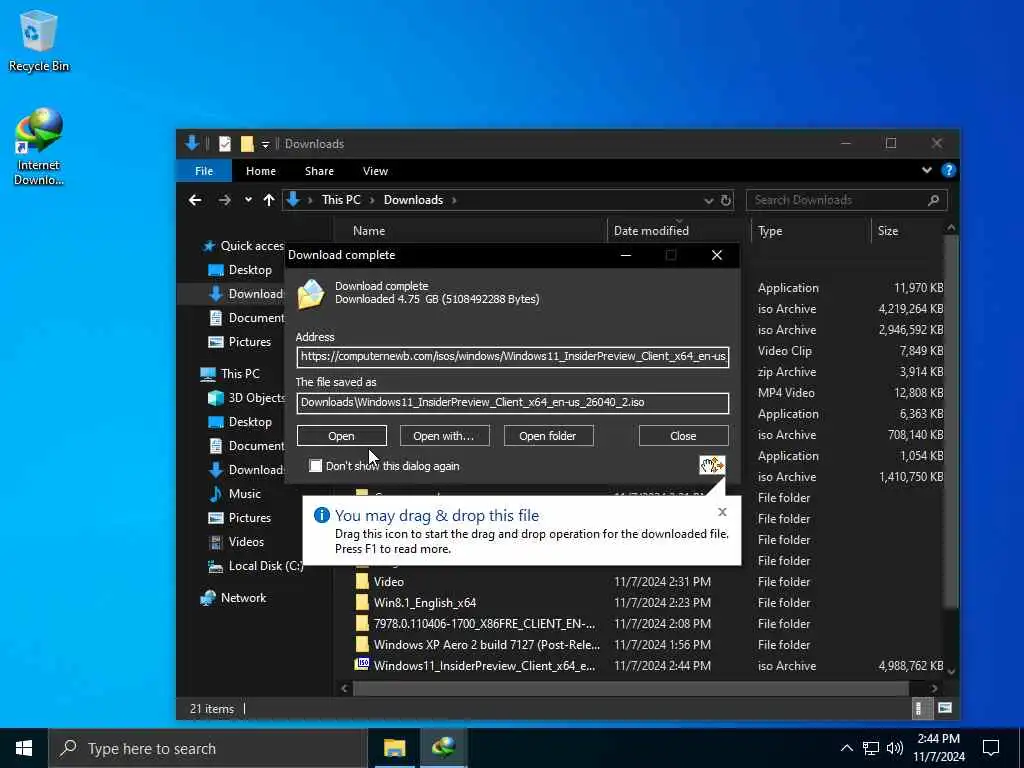The width and height of the screenshot is (1024, 768).
Task: Open the Share ribbon tab
Action: pyautogui.click(x=319, y=170)
